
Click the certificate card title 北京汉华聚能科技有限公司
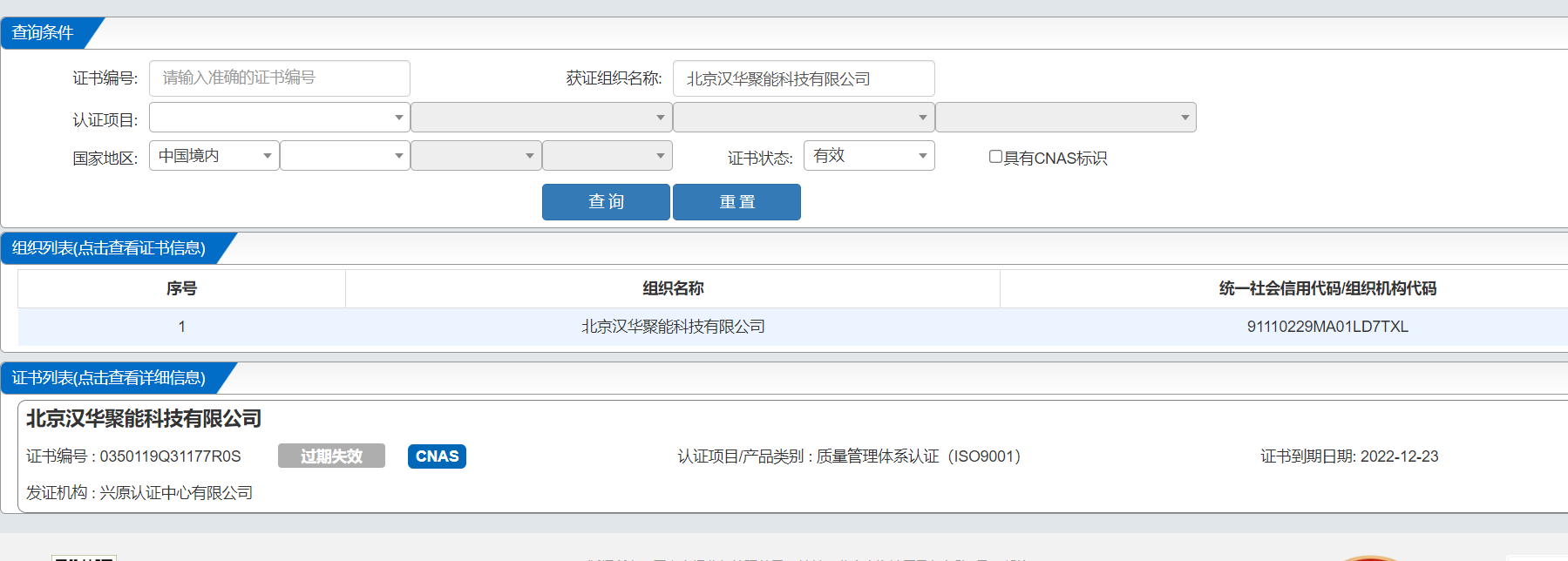coord(144,419)
